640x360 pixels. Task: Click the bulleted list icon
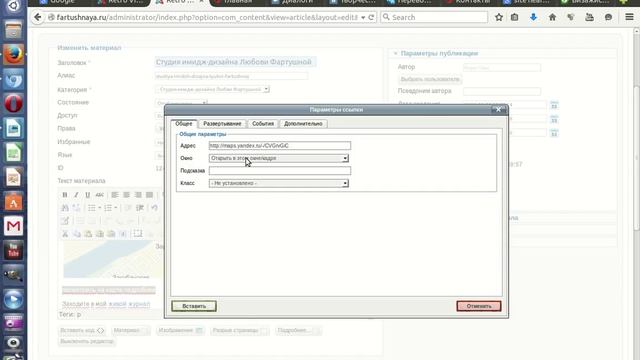pyautogui.click(x=92, y=208)
